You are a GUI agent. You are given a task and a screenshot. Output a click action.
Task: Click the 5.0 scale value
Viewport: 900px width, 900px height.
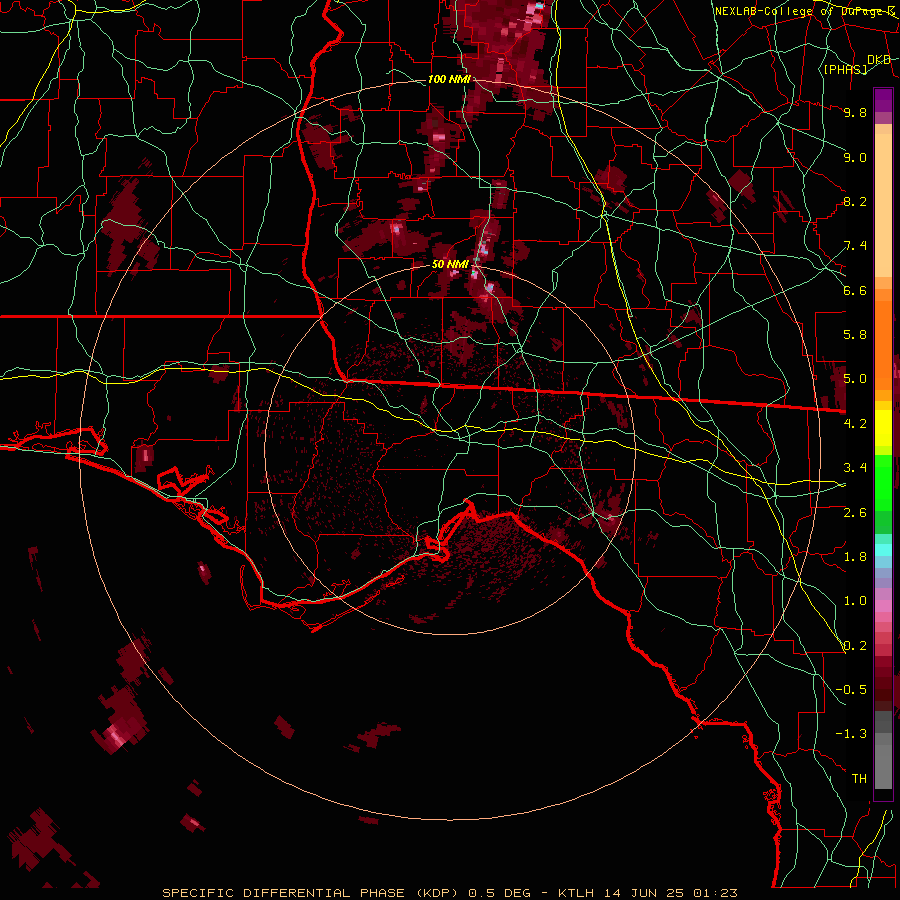point(855,379)
